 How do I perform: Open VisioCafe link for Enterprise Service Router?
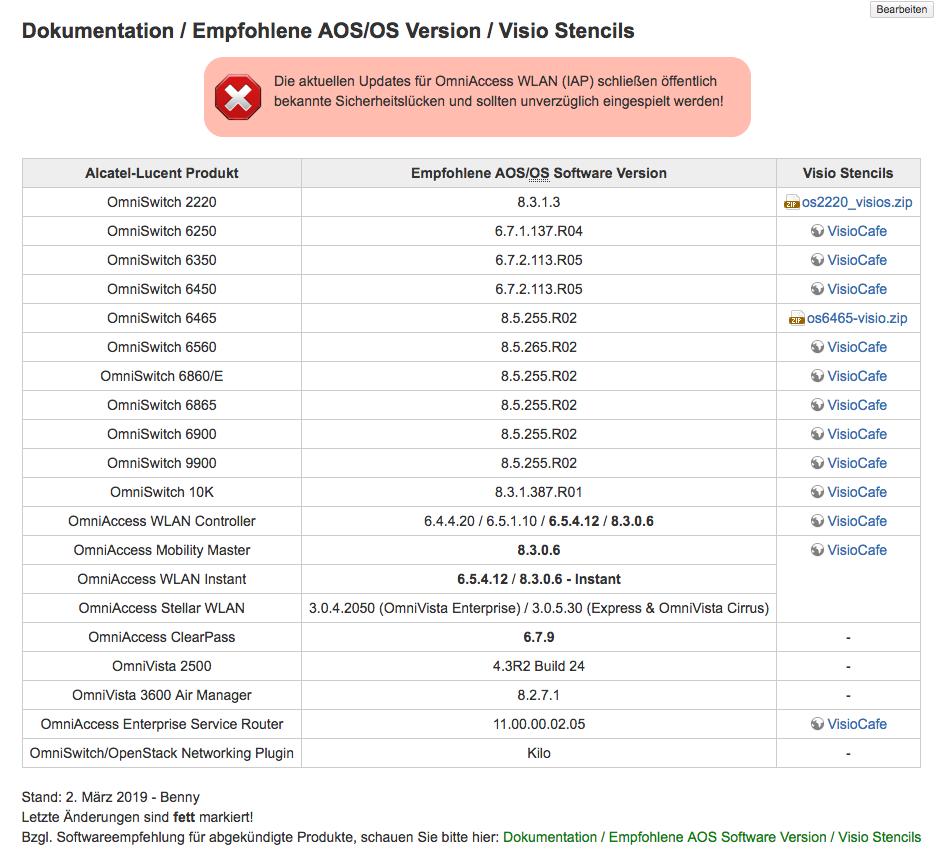(857, 724)
